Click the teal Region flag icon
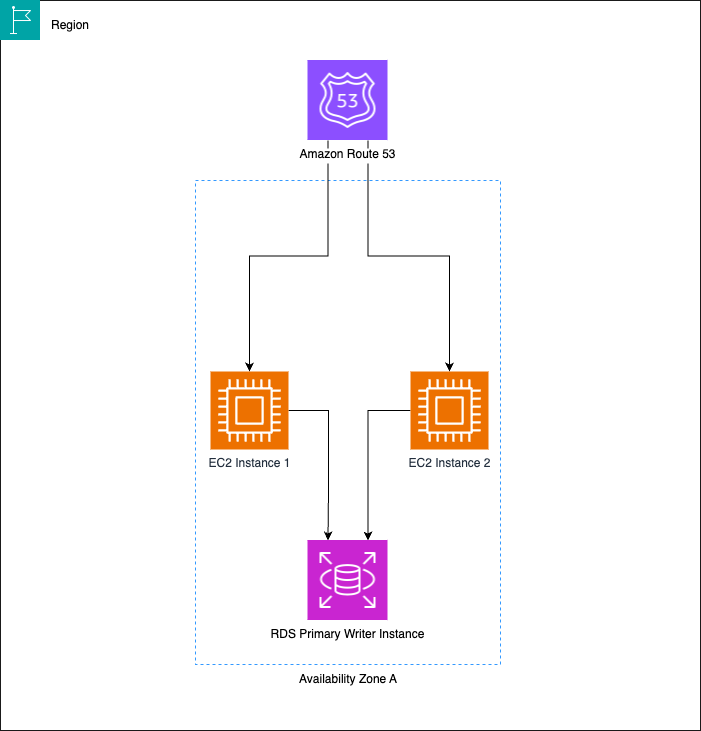701x731 pixels. click(20, 20)
